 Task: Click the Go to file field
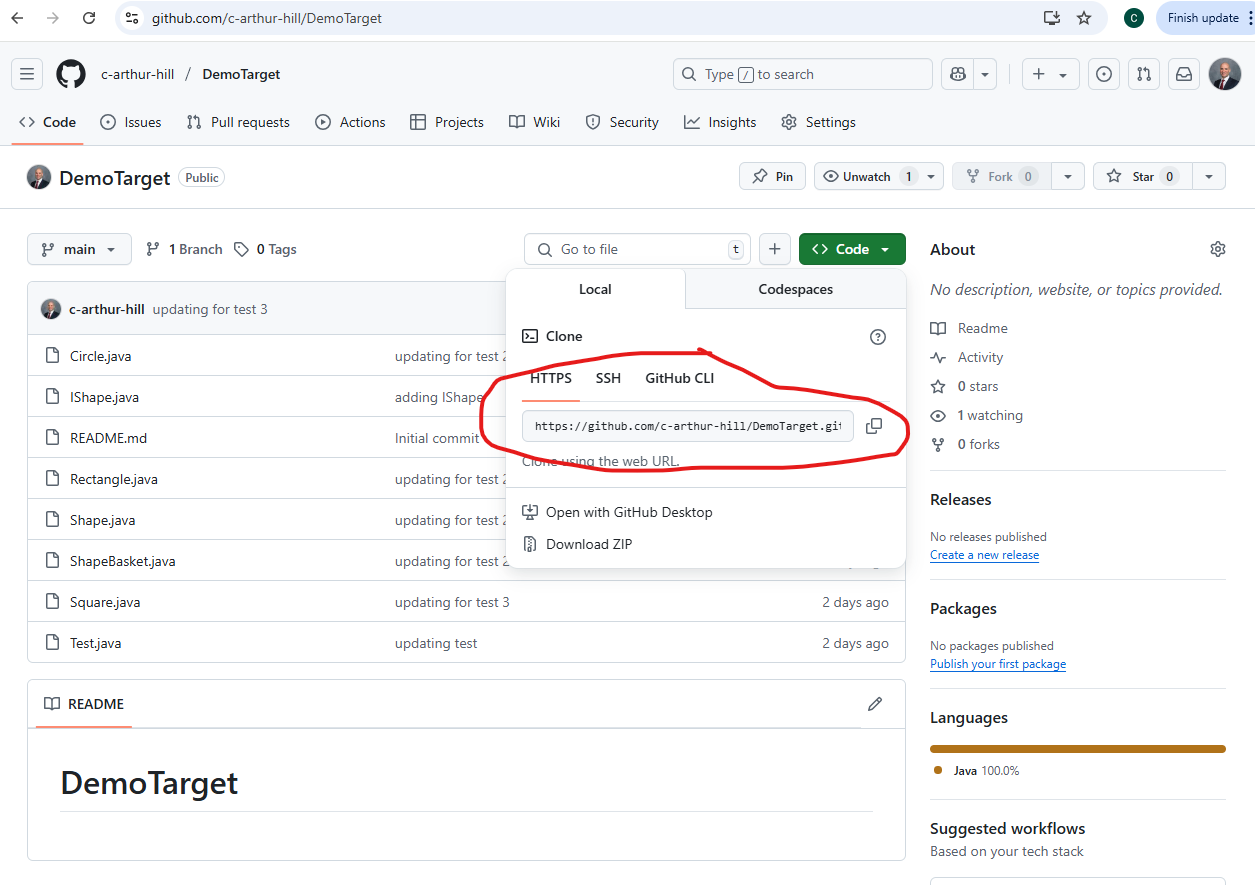pyautogui.click(x=637, y=249)
